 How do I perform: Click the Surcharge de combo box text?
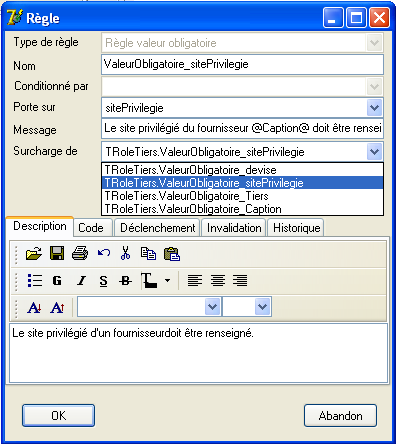pos(205,152)
